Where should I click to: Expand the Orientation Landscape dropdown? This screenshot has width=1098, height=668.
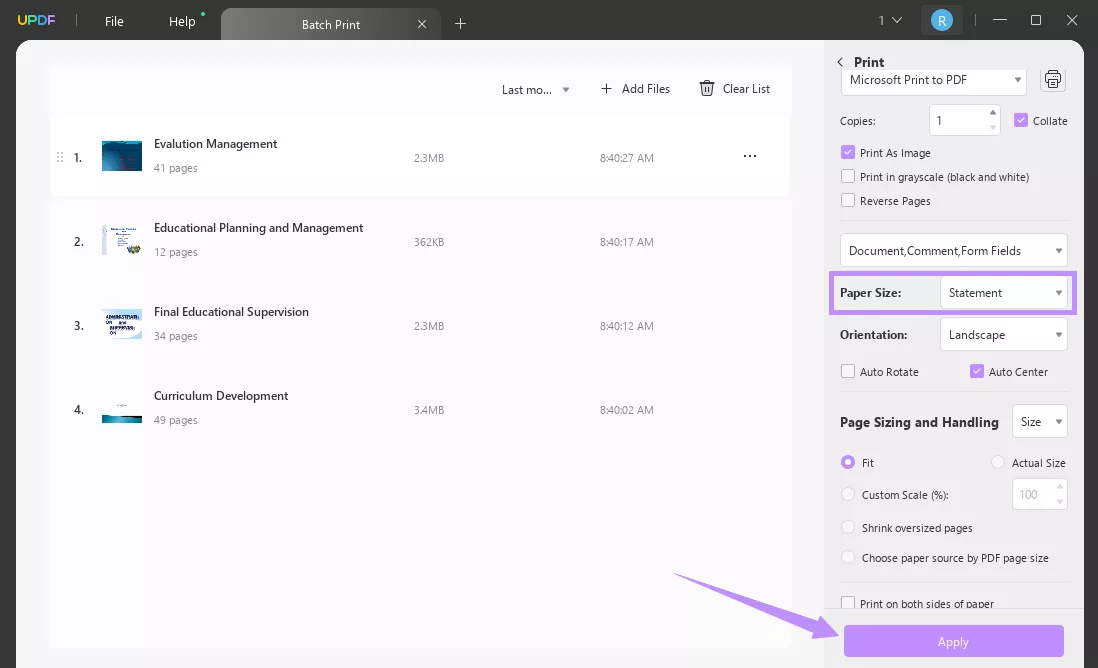coord(1003,335)
